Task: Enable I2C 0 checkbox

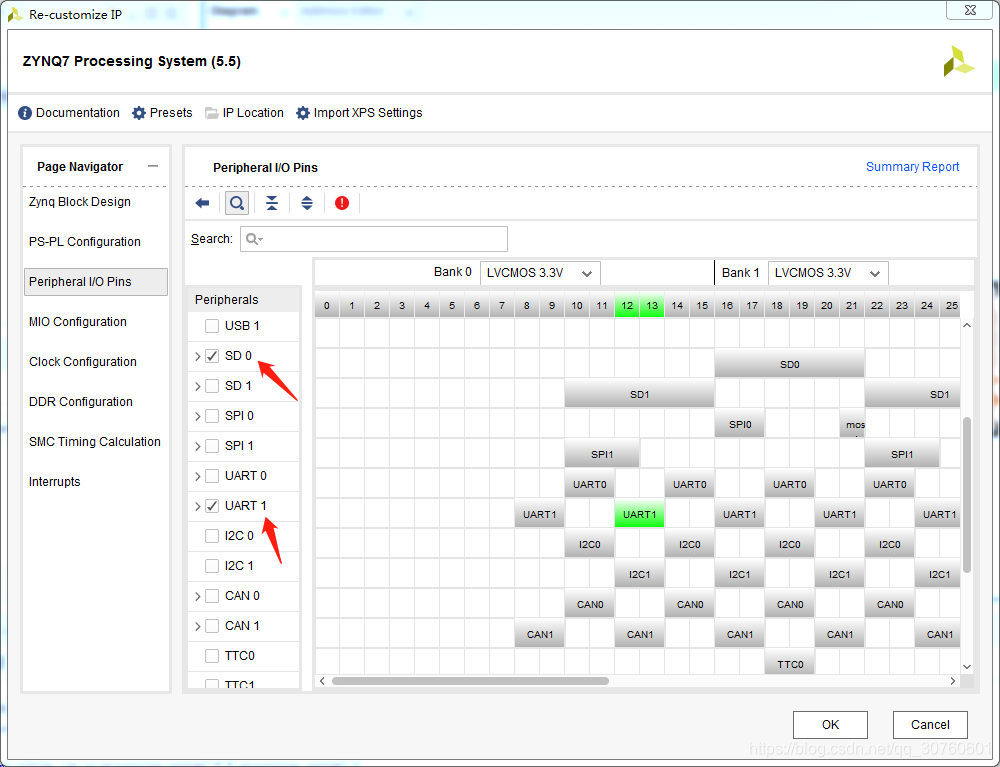Action: (x=212, y=536)
